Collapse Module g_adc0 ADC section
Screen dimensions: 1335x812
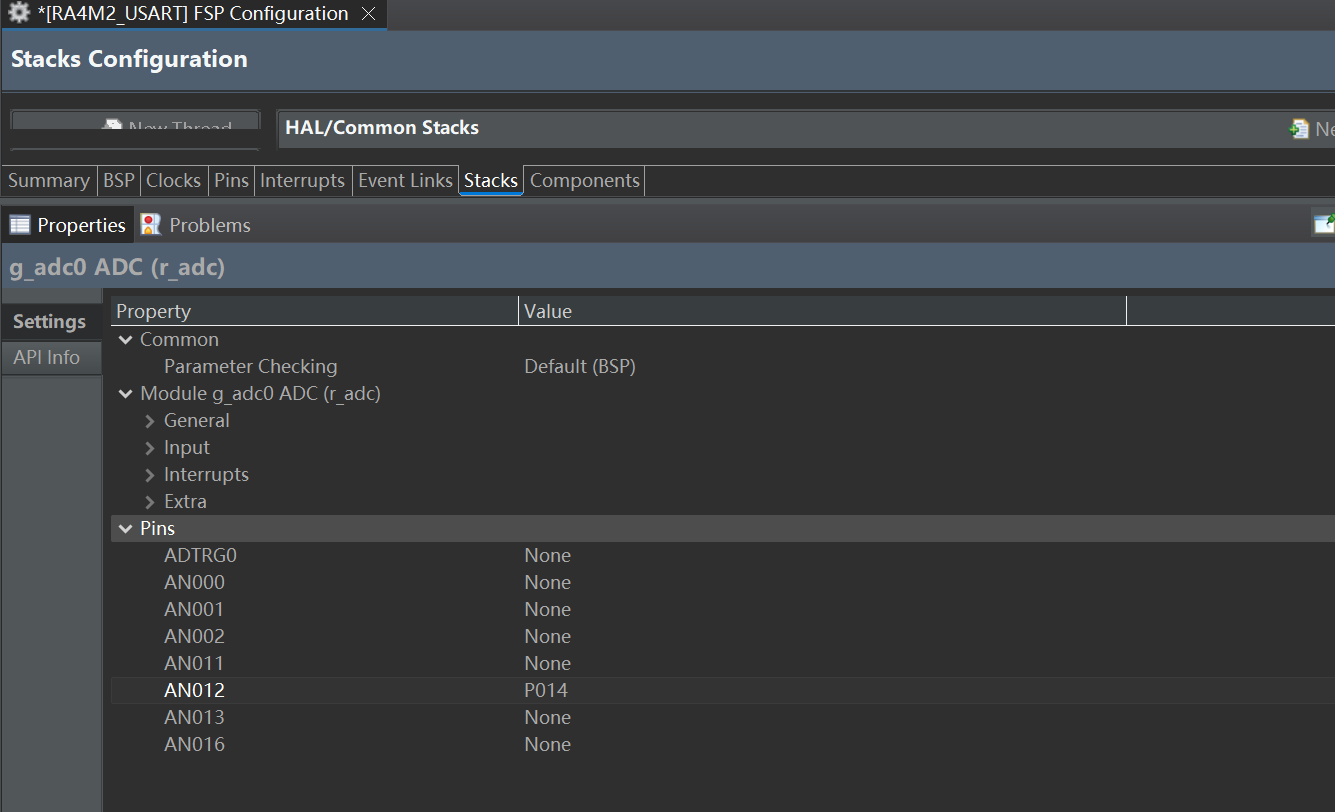click(125, 394)
